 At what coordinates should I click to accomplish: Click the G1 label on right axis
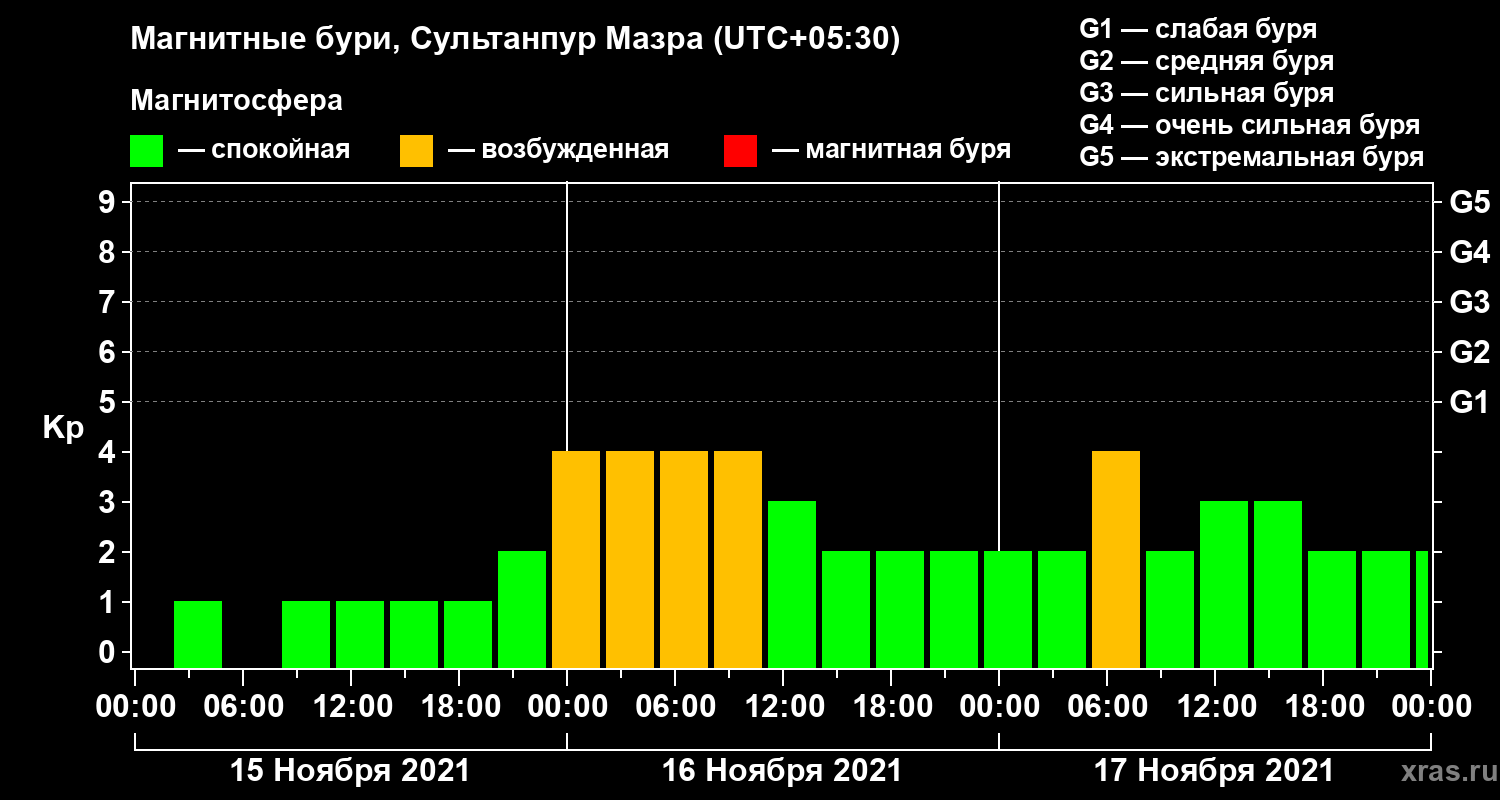pyautogui.click(x=1469, y=402)
